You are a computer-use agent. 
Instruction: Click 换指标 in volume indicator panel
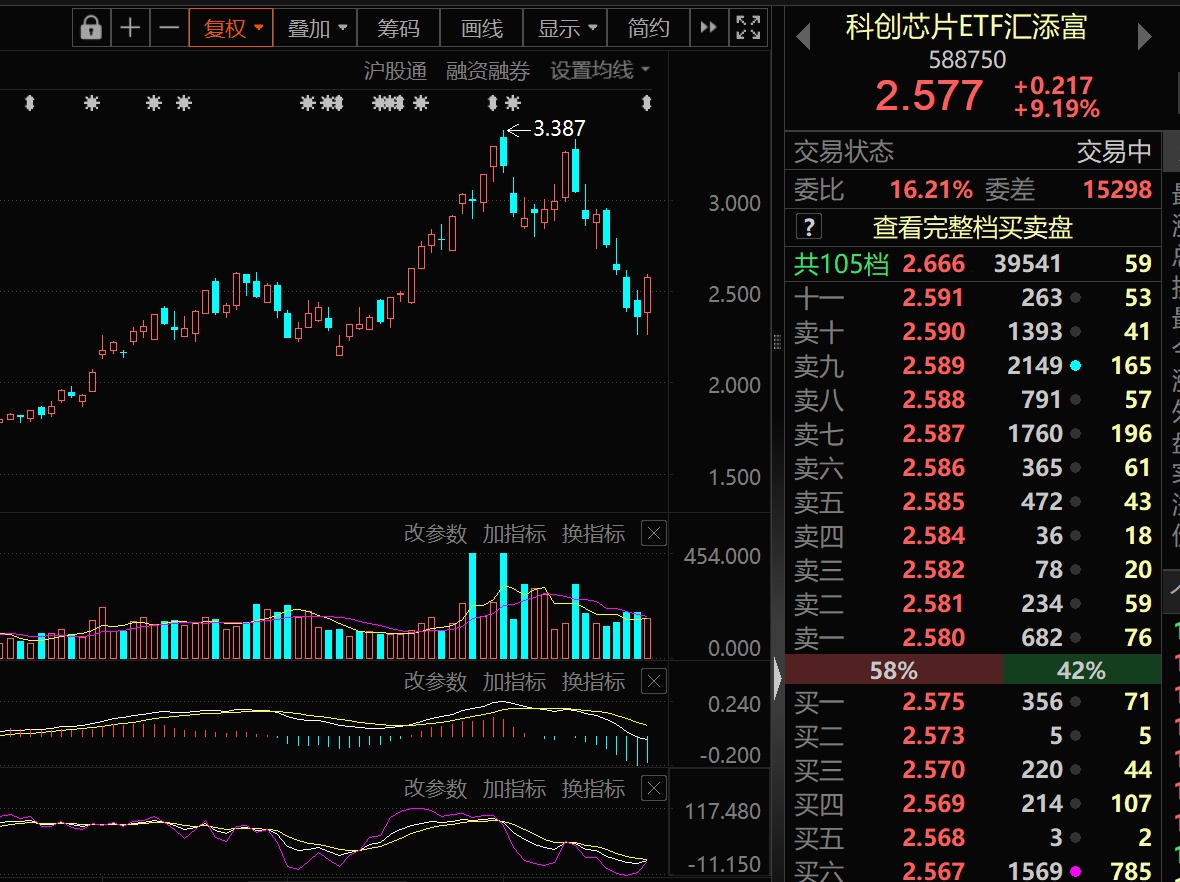click(593, 534)
